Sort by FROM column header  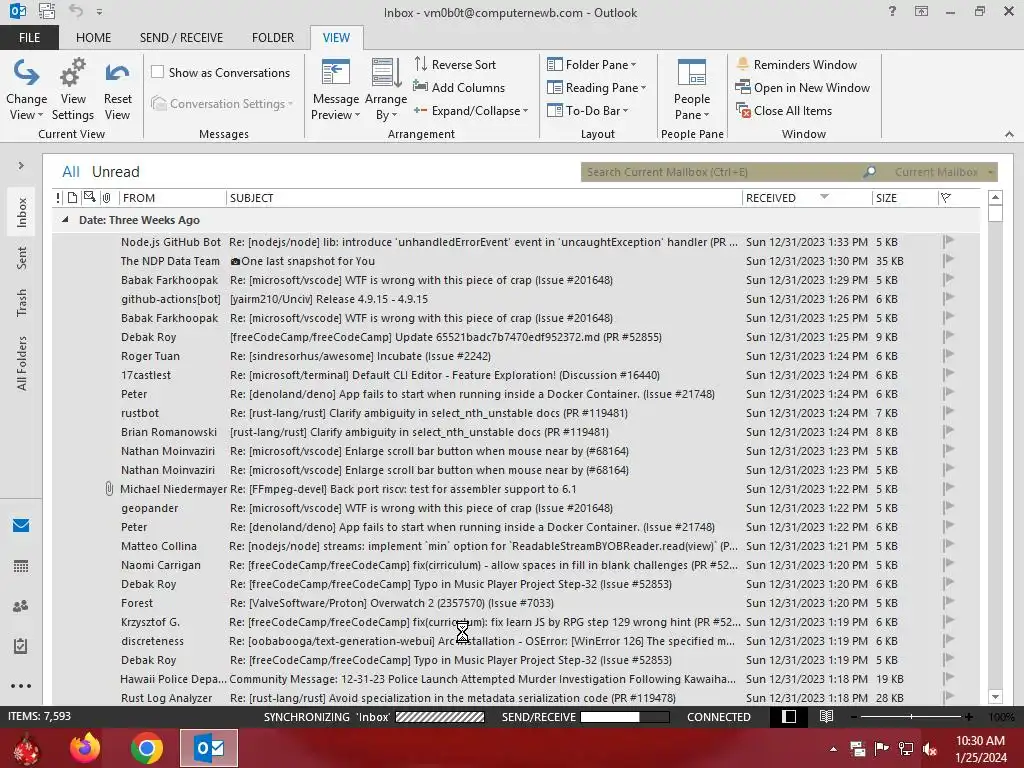coord(172,198)
